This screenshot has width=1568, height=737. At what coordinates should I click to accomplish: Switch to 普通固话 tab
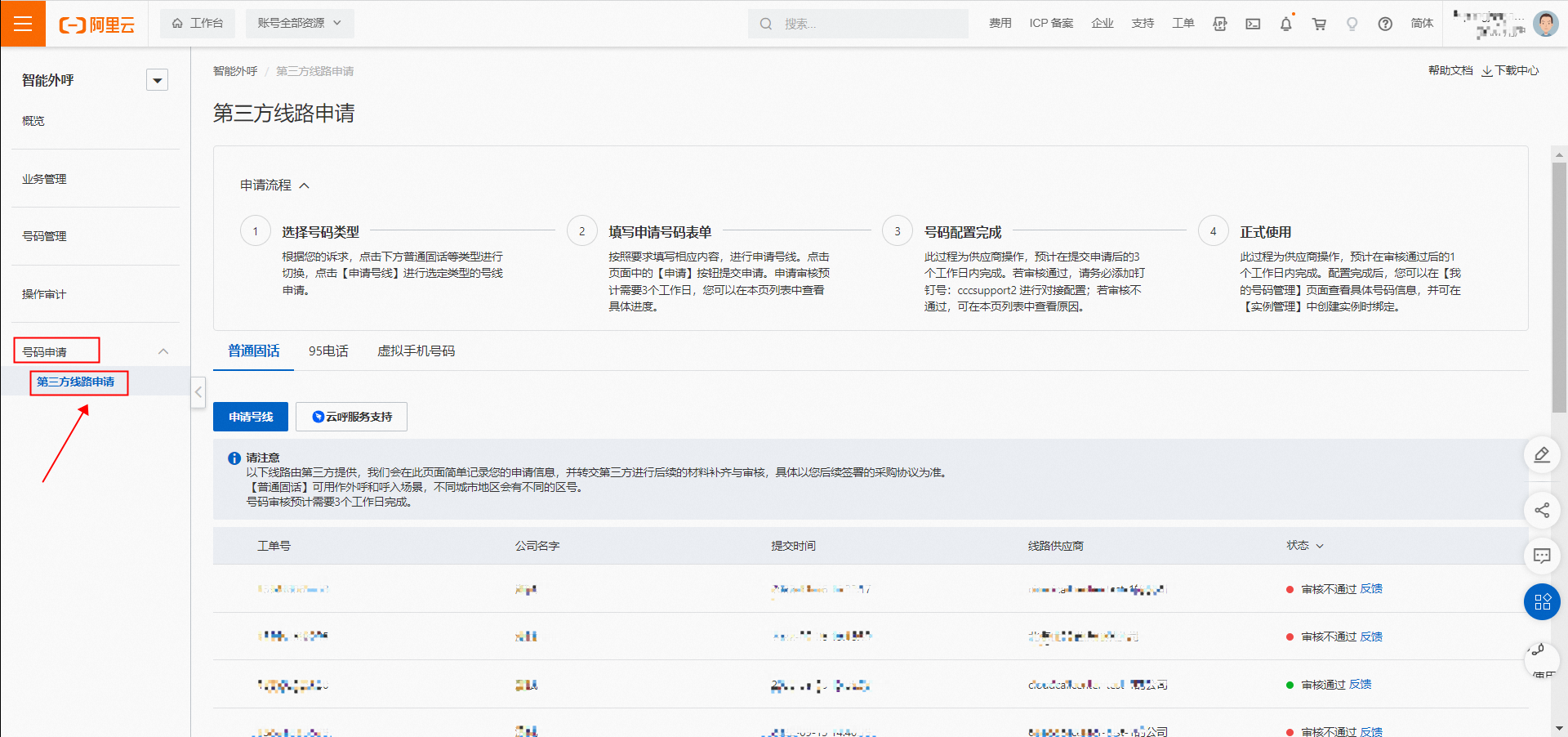(x=253, y=351)
